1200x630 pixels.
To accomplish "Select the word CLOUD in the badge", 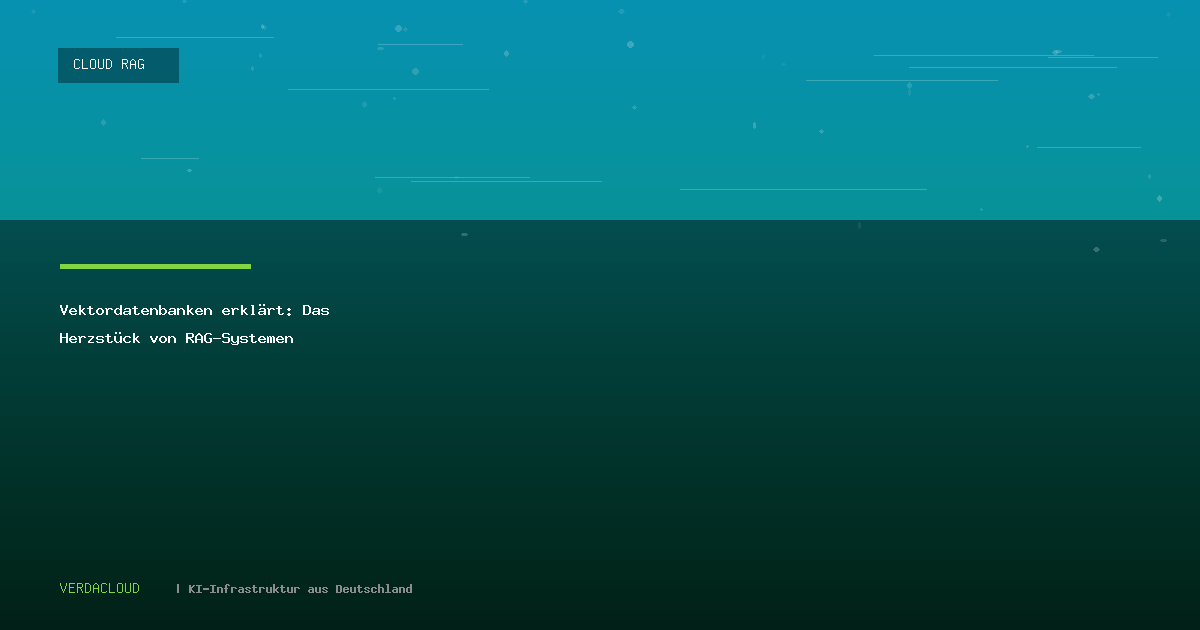I will [x=93, y=65].
